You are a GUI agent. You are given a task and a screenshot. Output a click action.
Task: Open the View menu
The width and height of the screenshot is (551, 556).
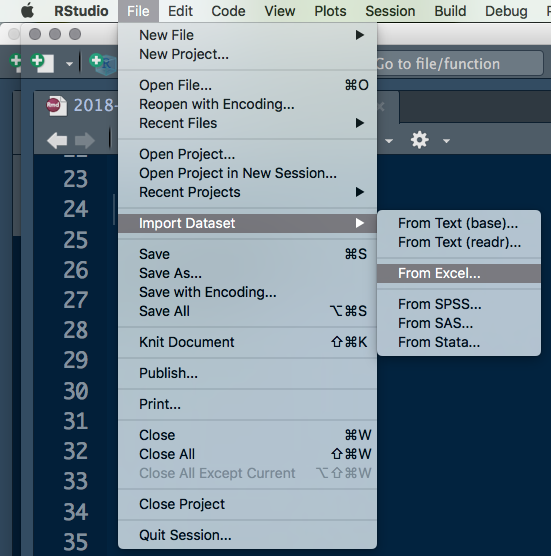(280, 11)
